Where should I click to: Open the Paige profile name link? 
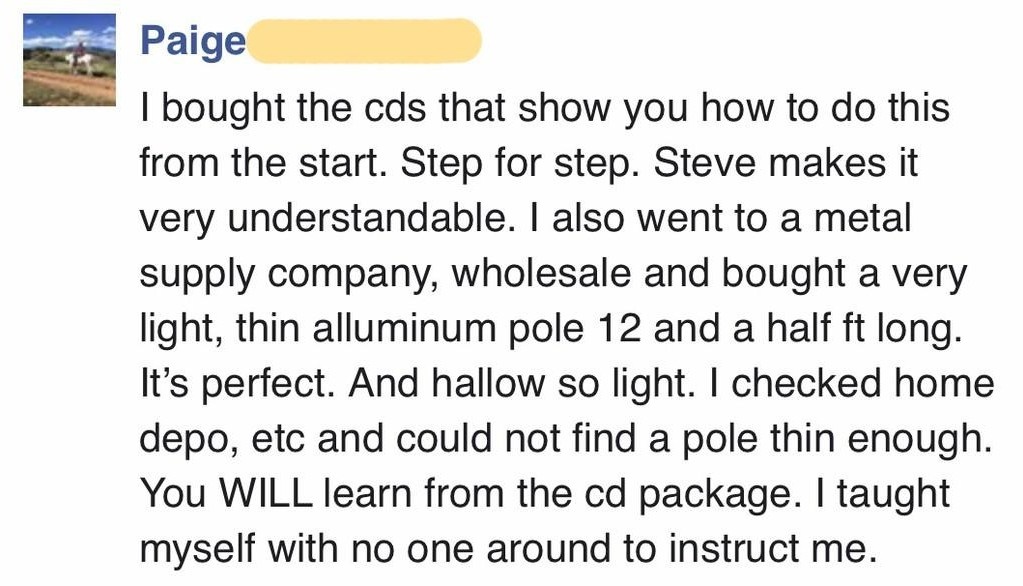192,41
